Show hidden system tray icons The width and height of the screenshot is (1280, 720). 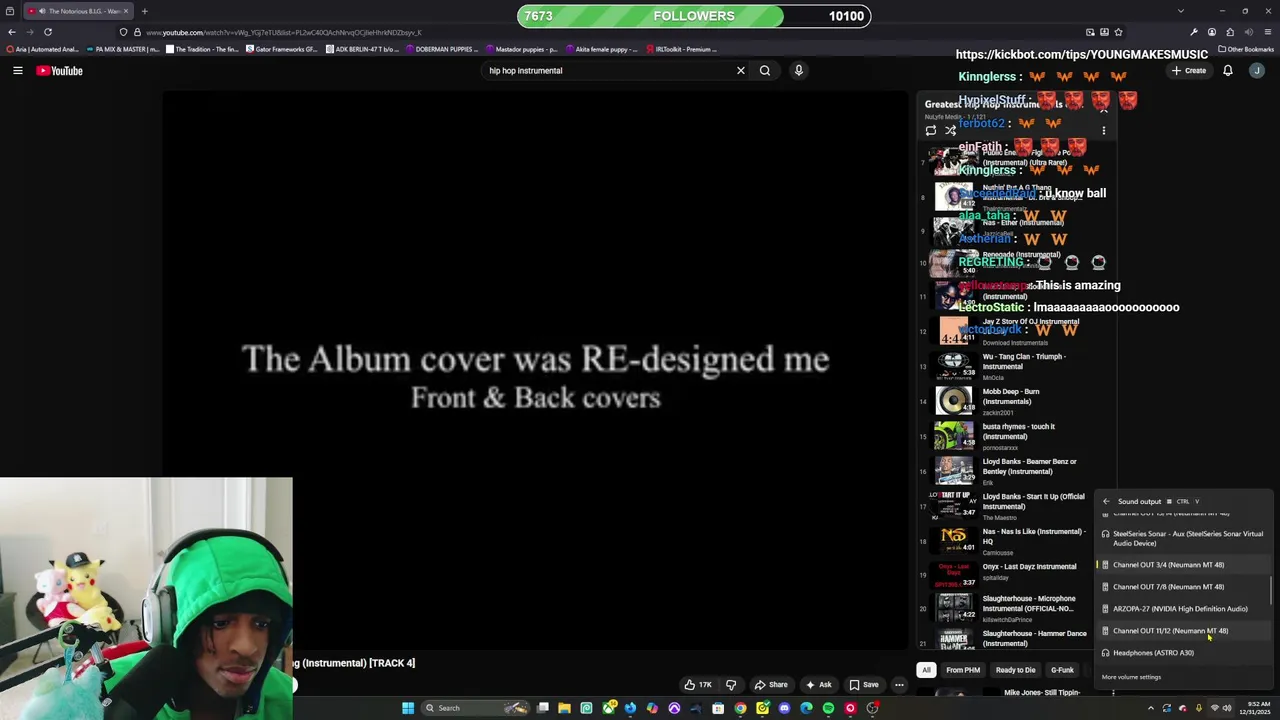pyautogui.click(x=1151, y=708)
